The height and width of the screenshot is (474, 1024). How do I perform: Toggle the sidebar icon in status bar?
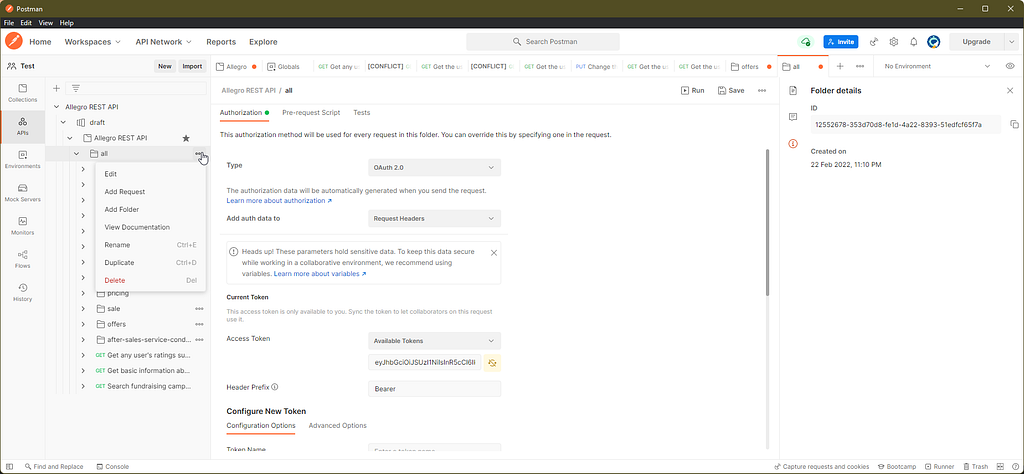tap(9, 467)
